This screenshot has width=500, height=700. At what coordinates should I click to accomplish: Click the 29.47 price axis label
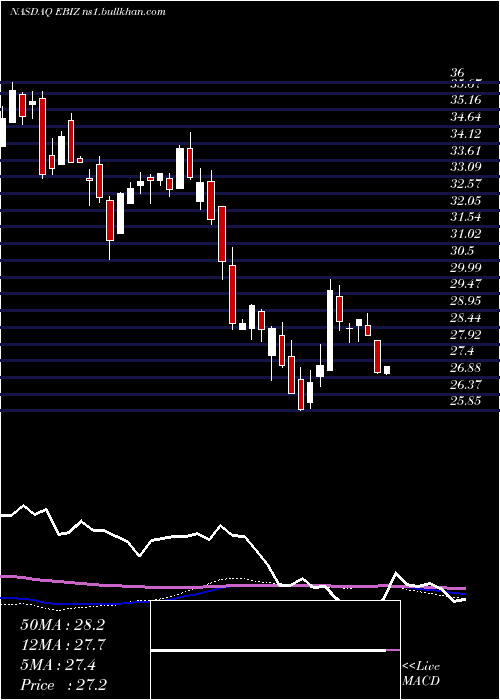(x=466, y=284)
